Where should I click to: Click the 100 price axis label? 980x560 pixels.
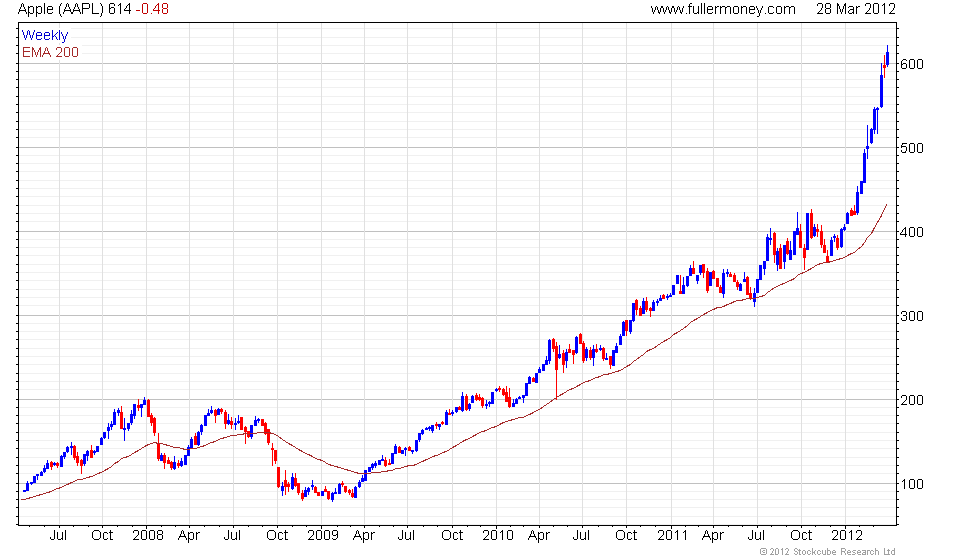pos(911,484)
